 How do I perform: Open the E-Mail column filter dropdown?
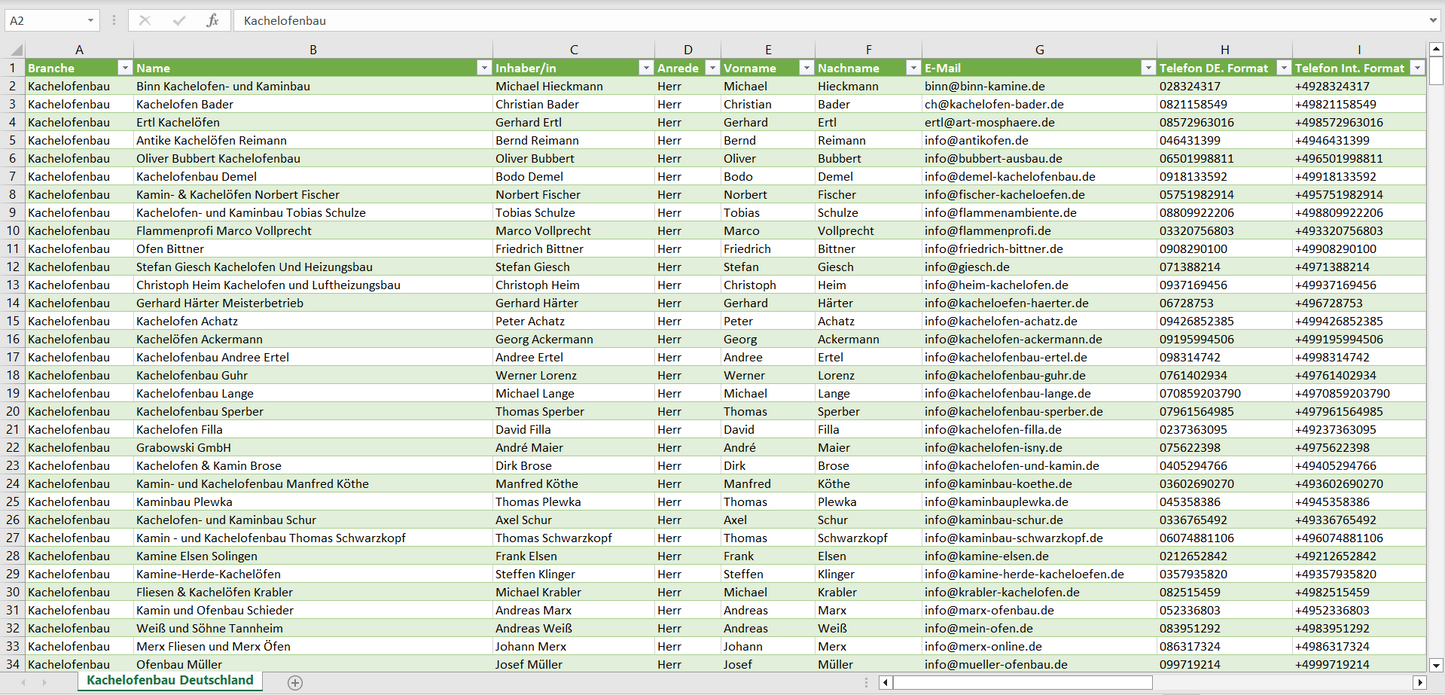coord(1147,68)
